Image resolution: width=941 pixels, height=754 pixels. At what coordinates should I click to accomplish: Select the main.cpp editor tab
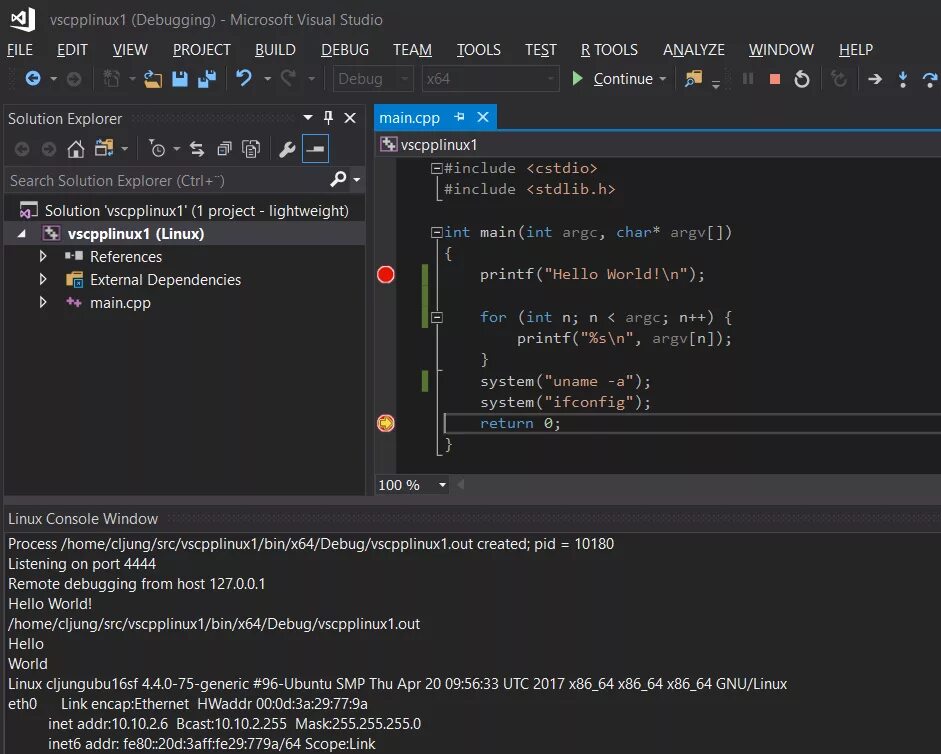click(409, 118)
